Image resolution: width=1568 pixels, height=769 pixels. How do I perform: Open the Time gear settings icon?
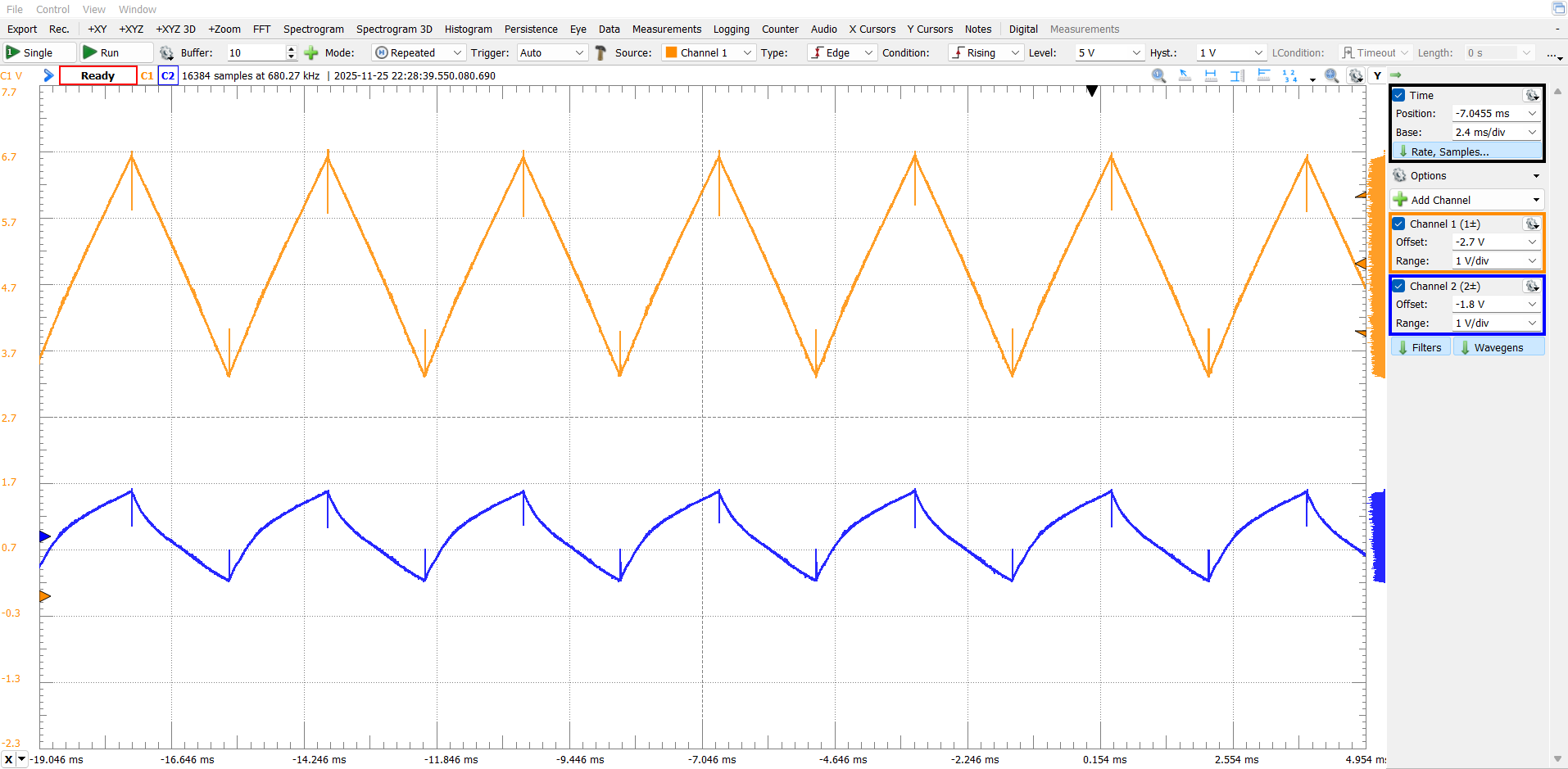pos(1531,95)
